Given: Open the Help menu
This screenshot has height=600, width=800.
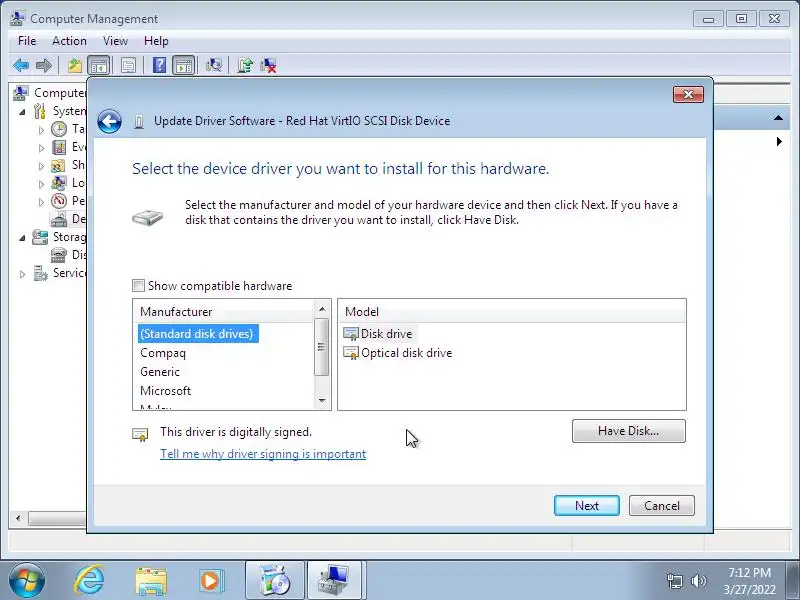Looking at the screenshot, I should coord(156,41).
